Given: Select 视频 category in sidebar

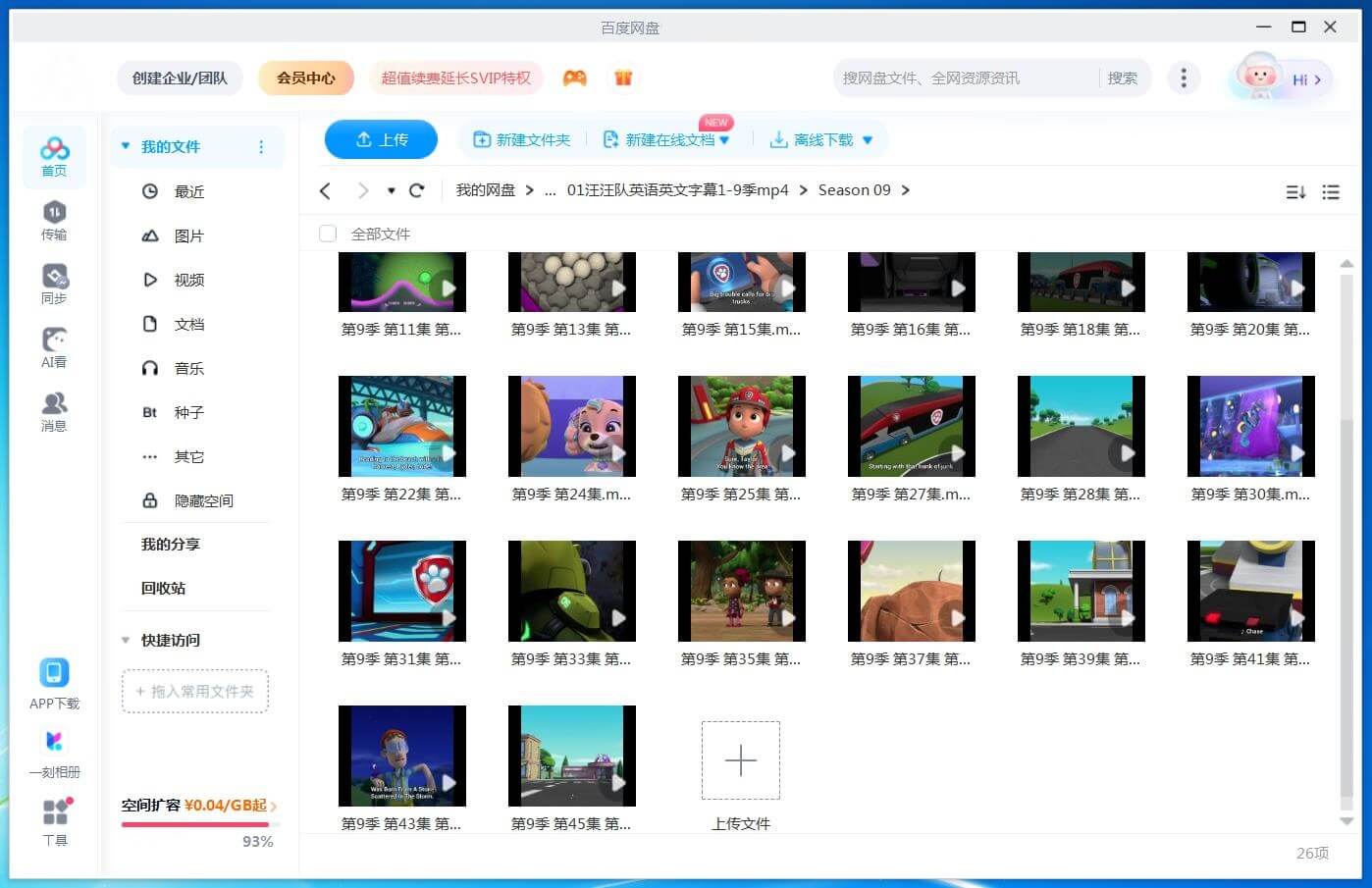Looking at the screenshot, I should (x=188, y=280).
